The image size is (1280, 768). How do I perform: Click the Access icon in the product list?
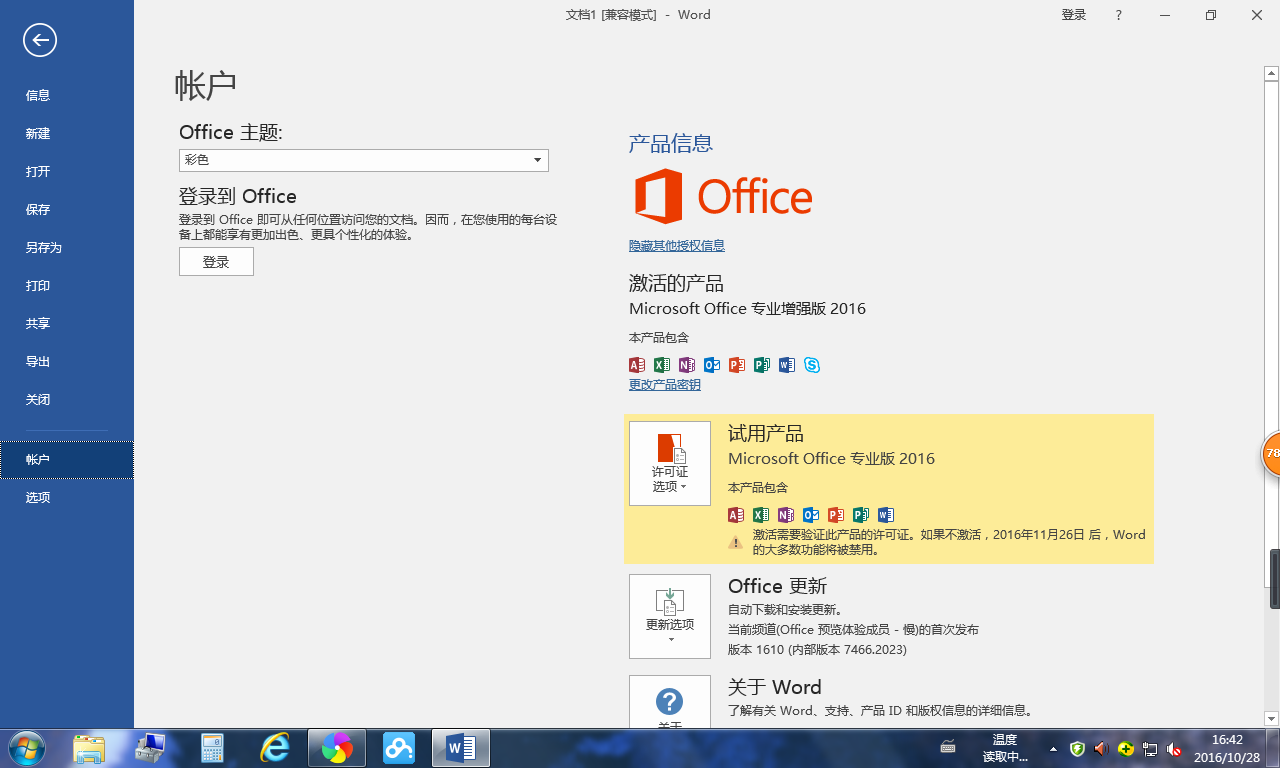click(x=636, y=365)
